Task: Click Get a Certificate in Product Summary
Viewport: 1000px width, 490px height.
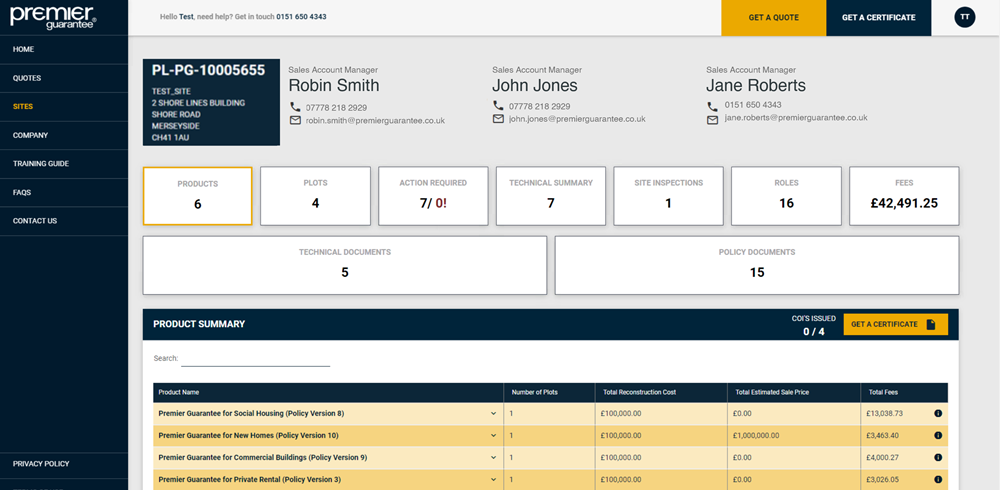Action: (895, 325)
